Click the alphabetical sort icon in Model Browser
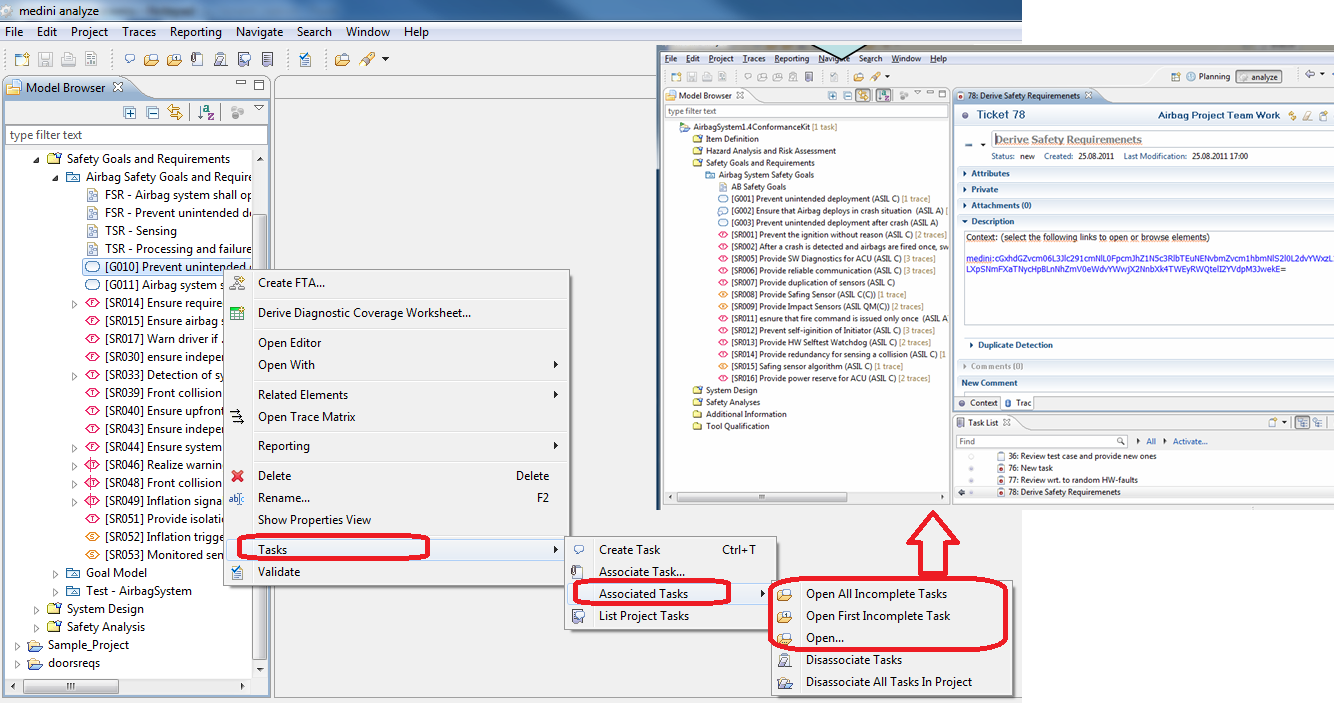 point(205,113)
